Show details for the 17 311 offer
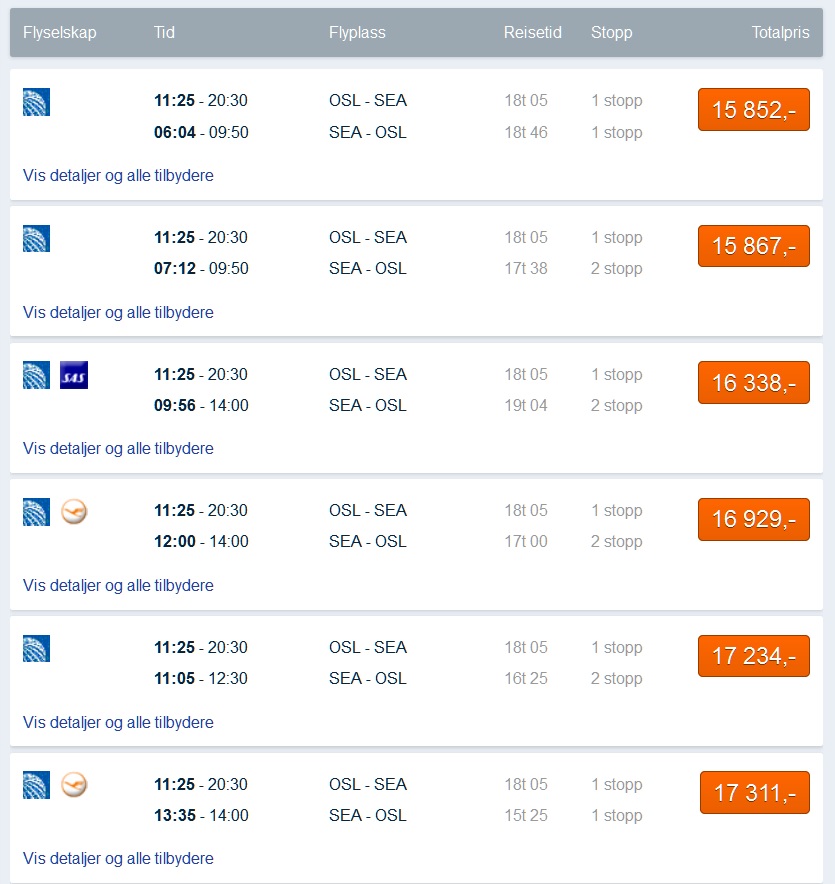Image resolution: width=835 pixels, height=884 pixels. click(118, 859)
